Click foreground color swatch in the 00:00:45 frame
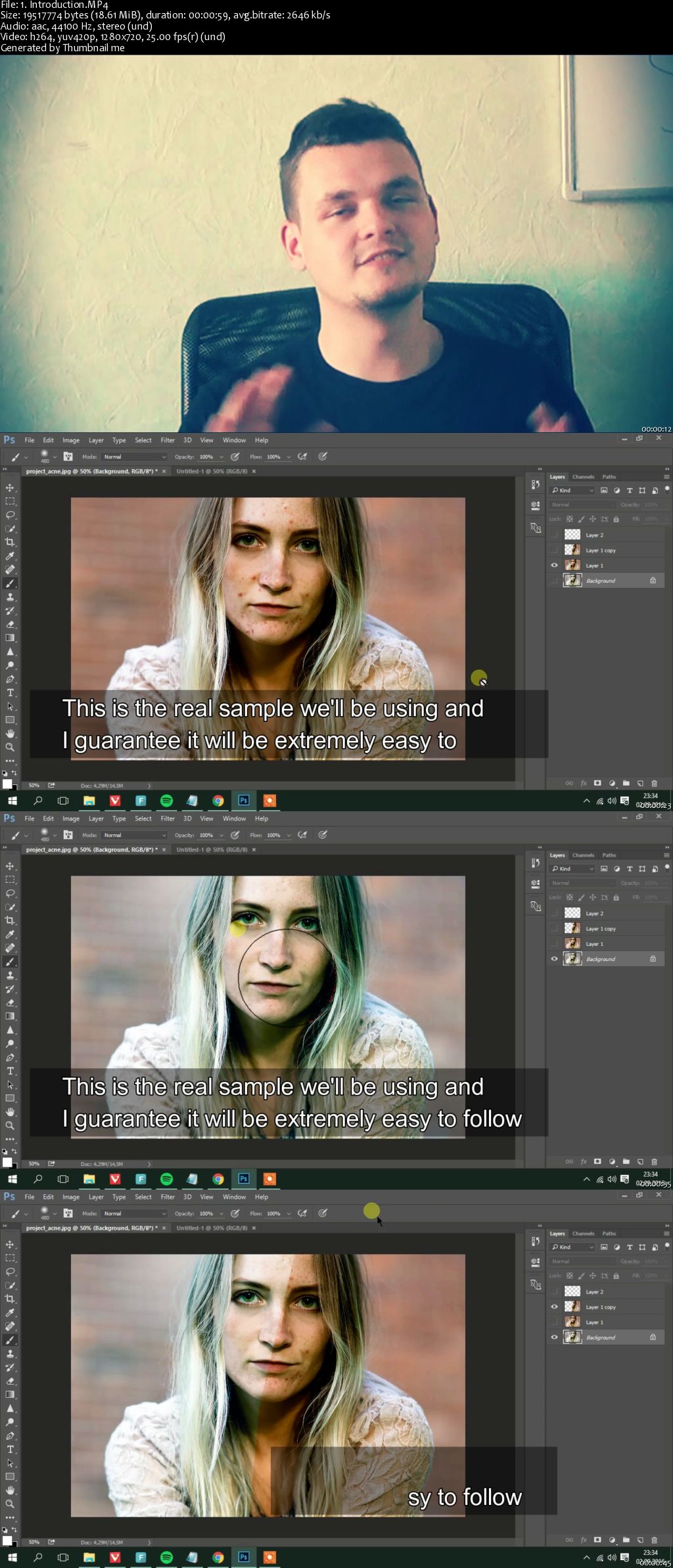Screen dimensions: 673x1568 tap(7, 1540)
